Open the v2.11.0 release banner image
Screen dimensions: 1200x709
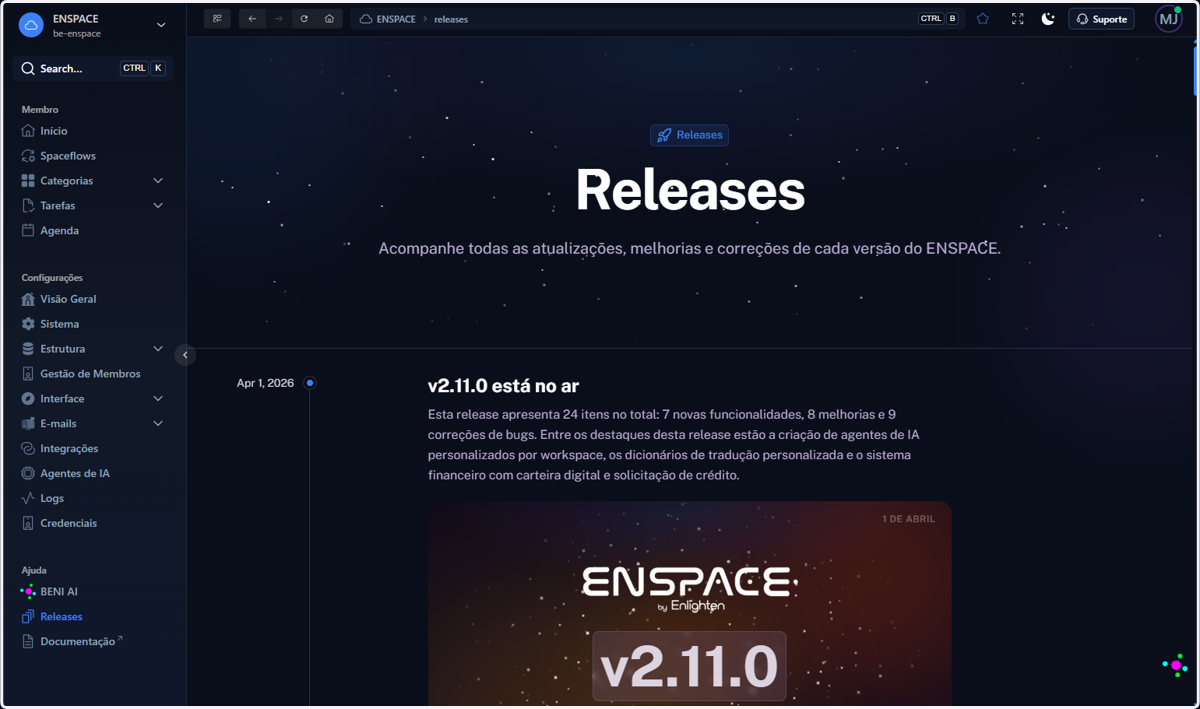click(689, 604)
